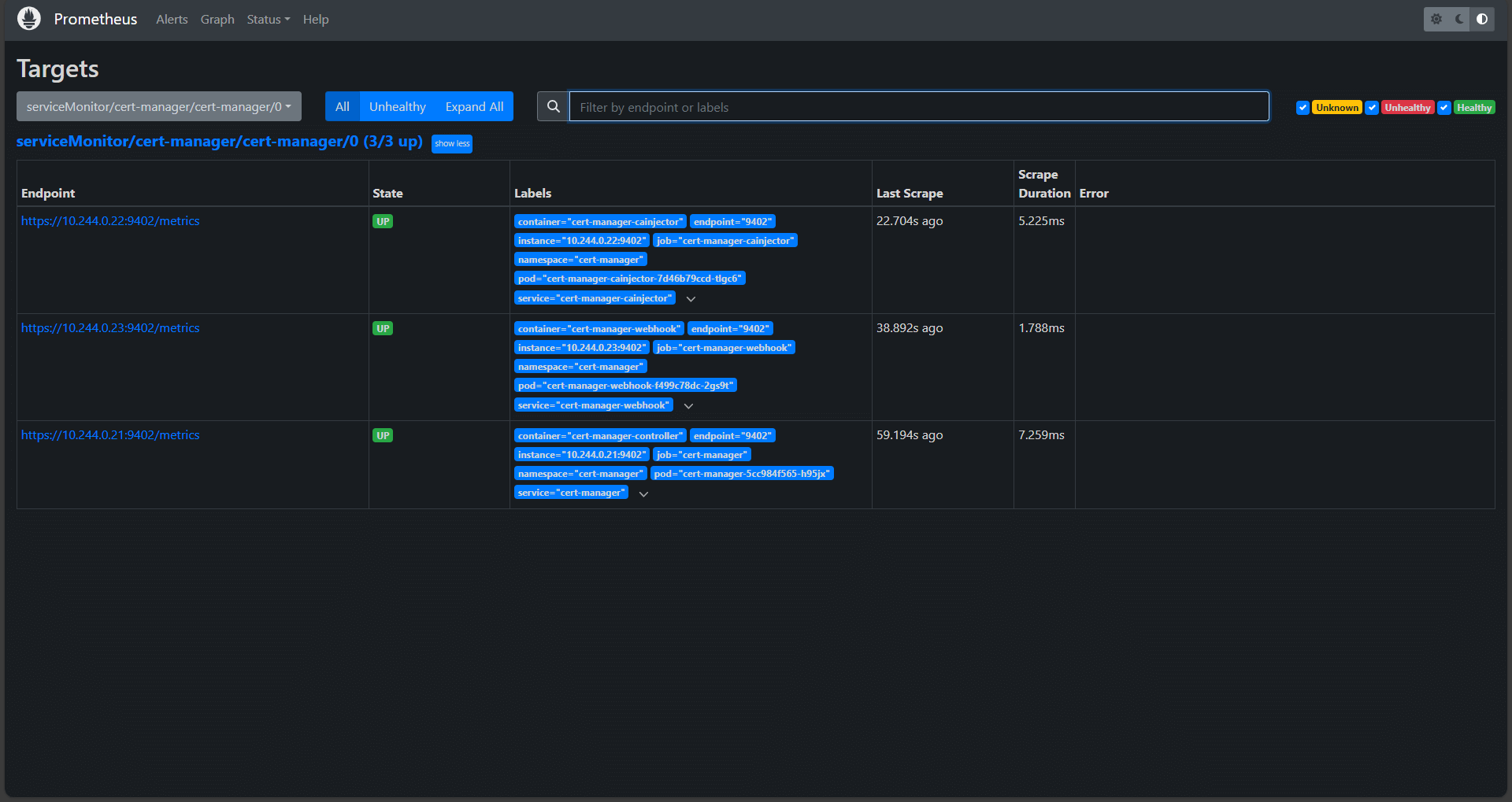Viewport: 1512px width, 802px height.
Task: Click the show less button
Action: pyautogui.click(x=452, y=143)
